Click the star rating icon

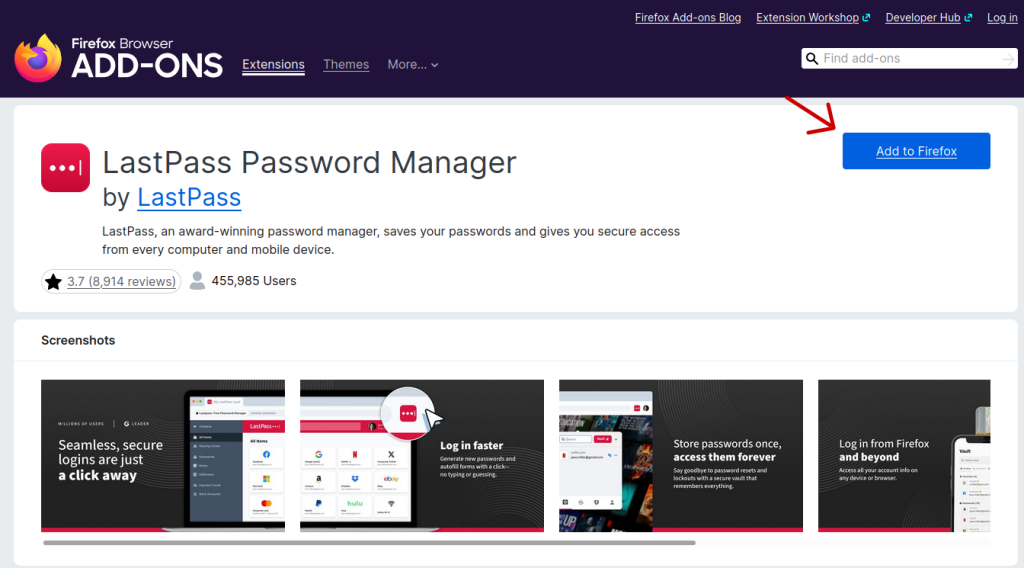click(x=54, y=281)
